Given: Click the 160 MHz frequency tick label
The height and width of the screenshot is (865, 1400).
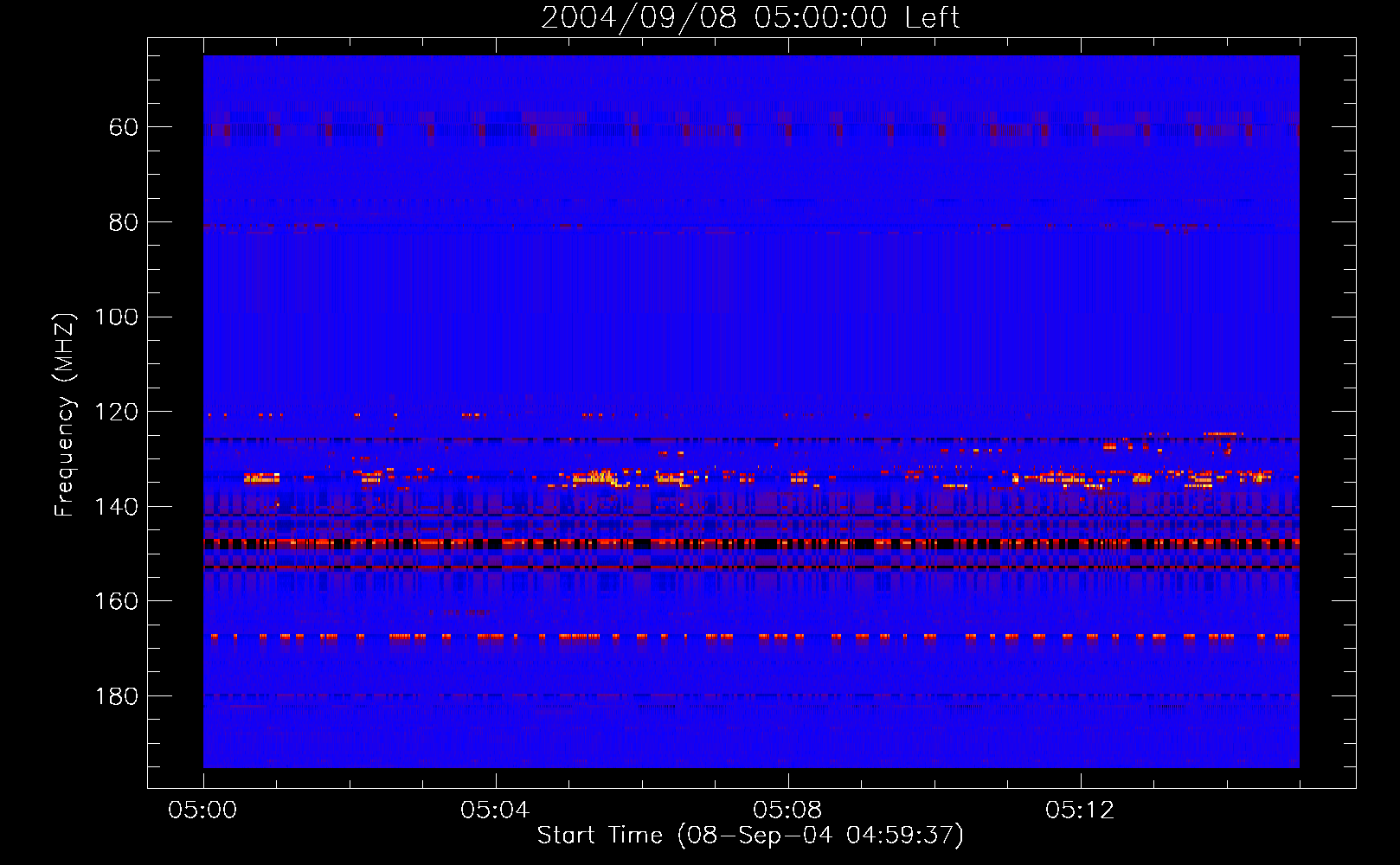Looking at the screenshot, I should [x=117, y=601].
